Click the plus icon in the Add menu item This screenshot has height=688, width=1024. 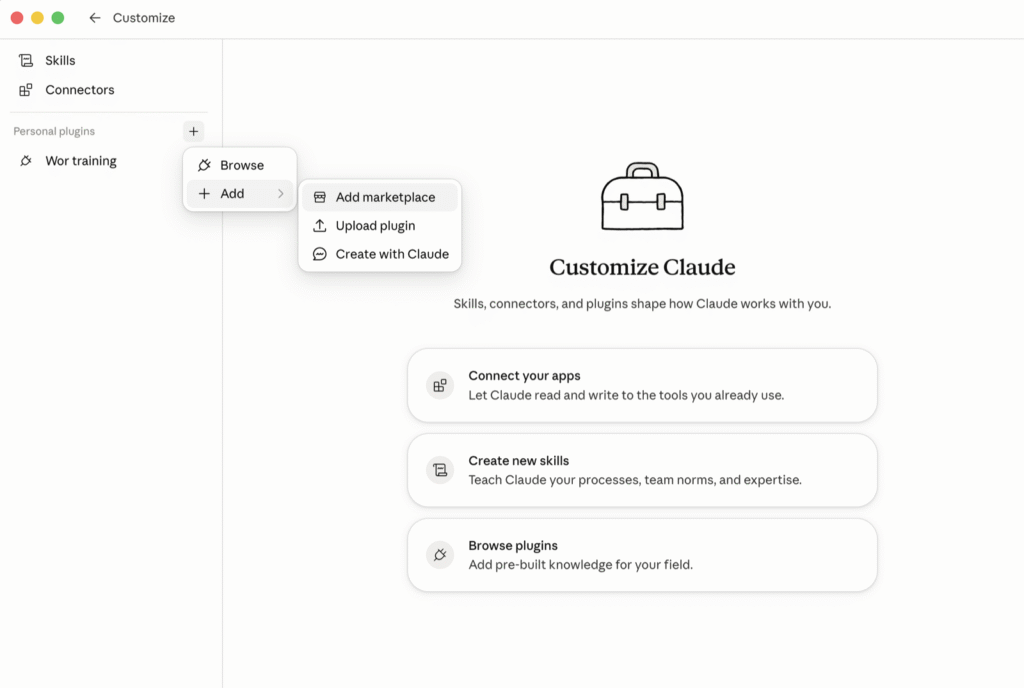(204, 193)
